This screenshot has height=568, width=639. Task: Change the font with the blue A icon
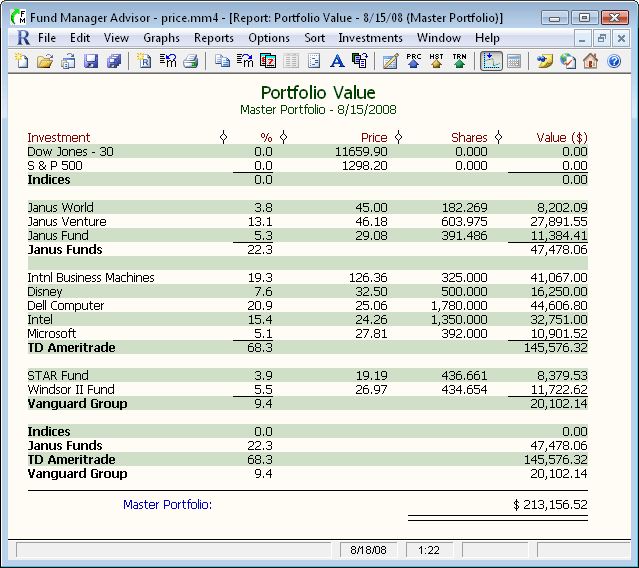(x=337, y=61)
